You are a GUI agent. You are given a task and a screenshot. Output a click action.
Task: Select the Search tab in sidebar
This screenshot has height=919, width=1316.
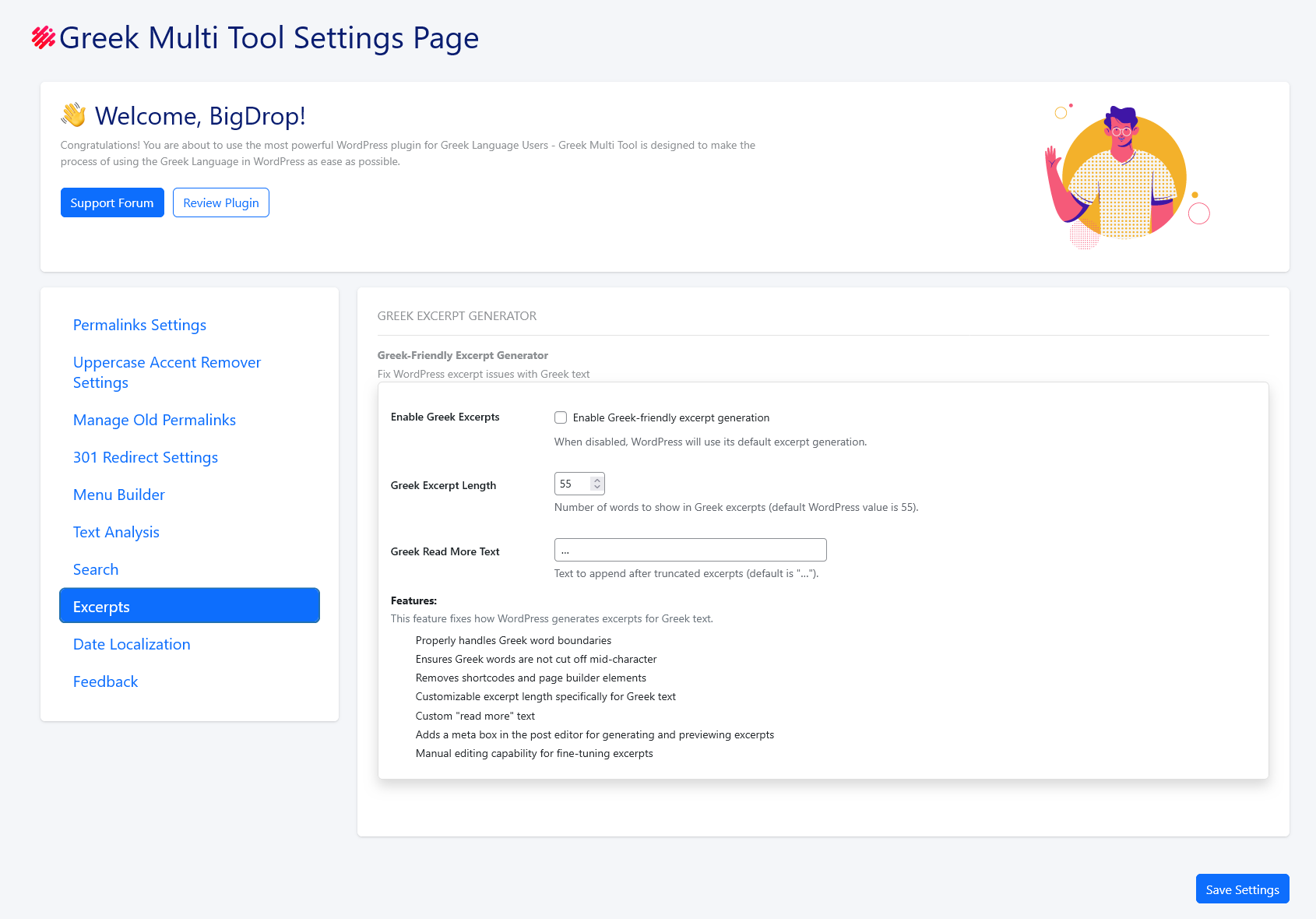coord(96,569)
